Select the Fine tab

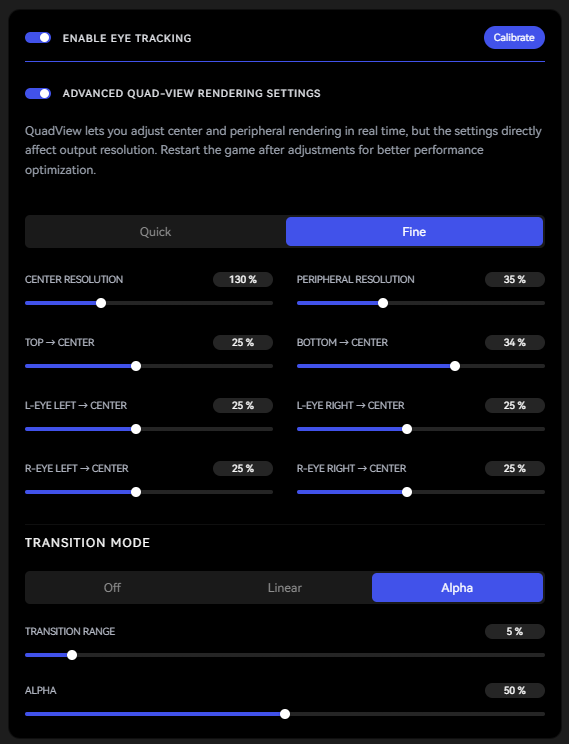(x=414, y=232)
